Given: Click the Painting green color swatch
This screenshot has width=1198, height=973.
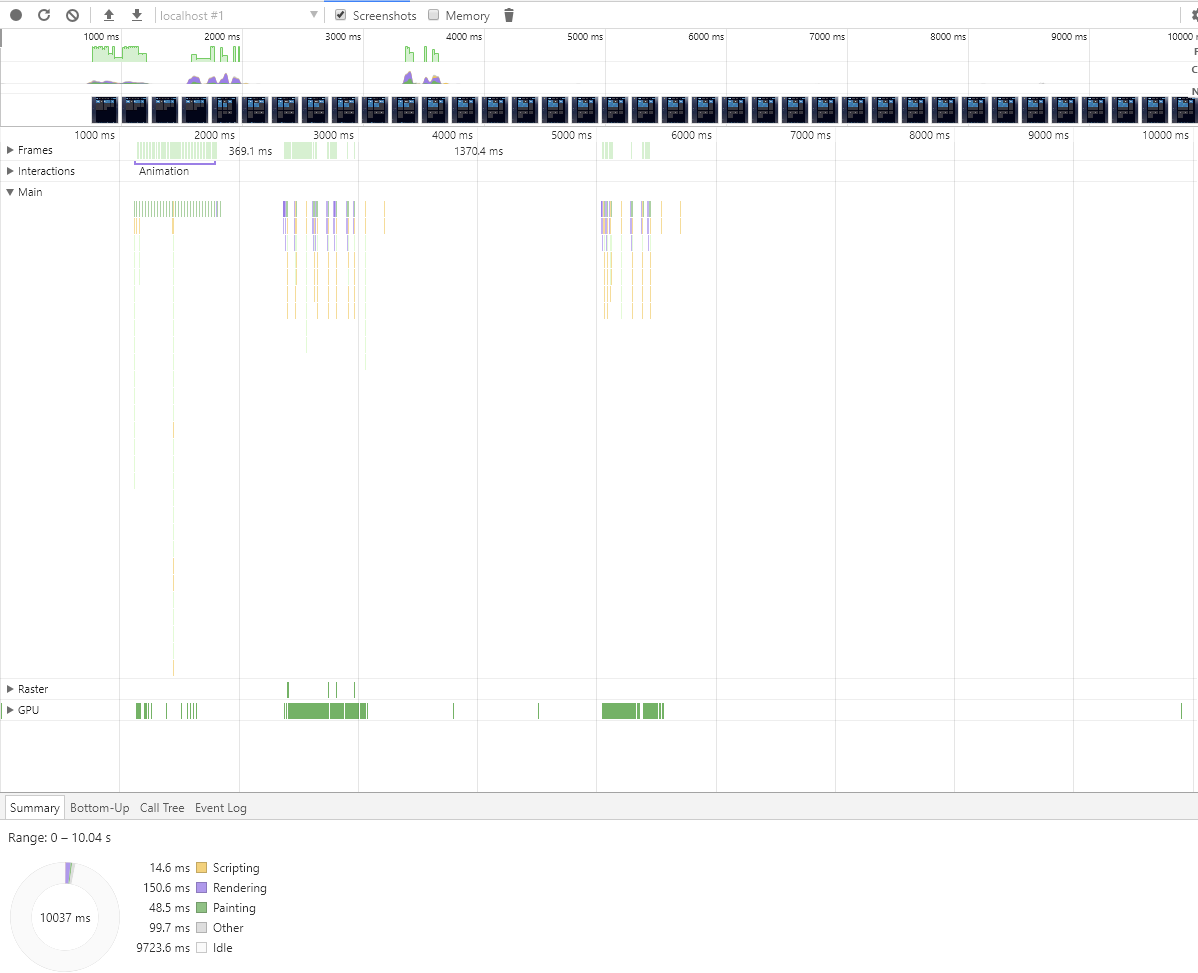Looking at the screenshot, I should 202,907.
